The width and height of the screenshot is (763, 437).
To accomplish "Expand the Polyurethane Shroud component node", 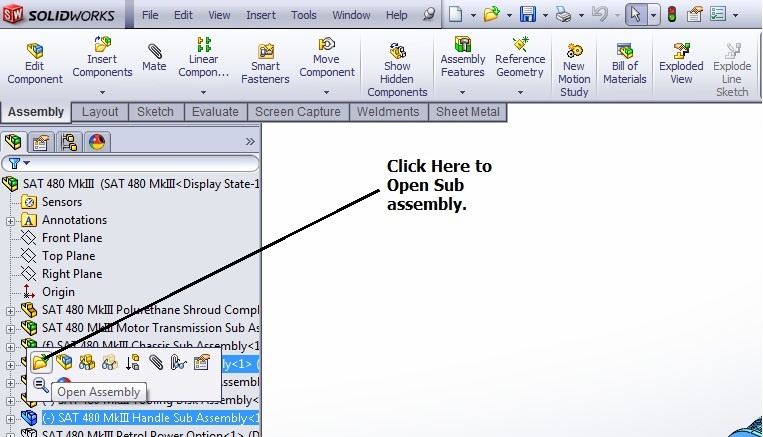I will (10, 311).
